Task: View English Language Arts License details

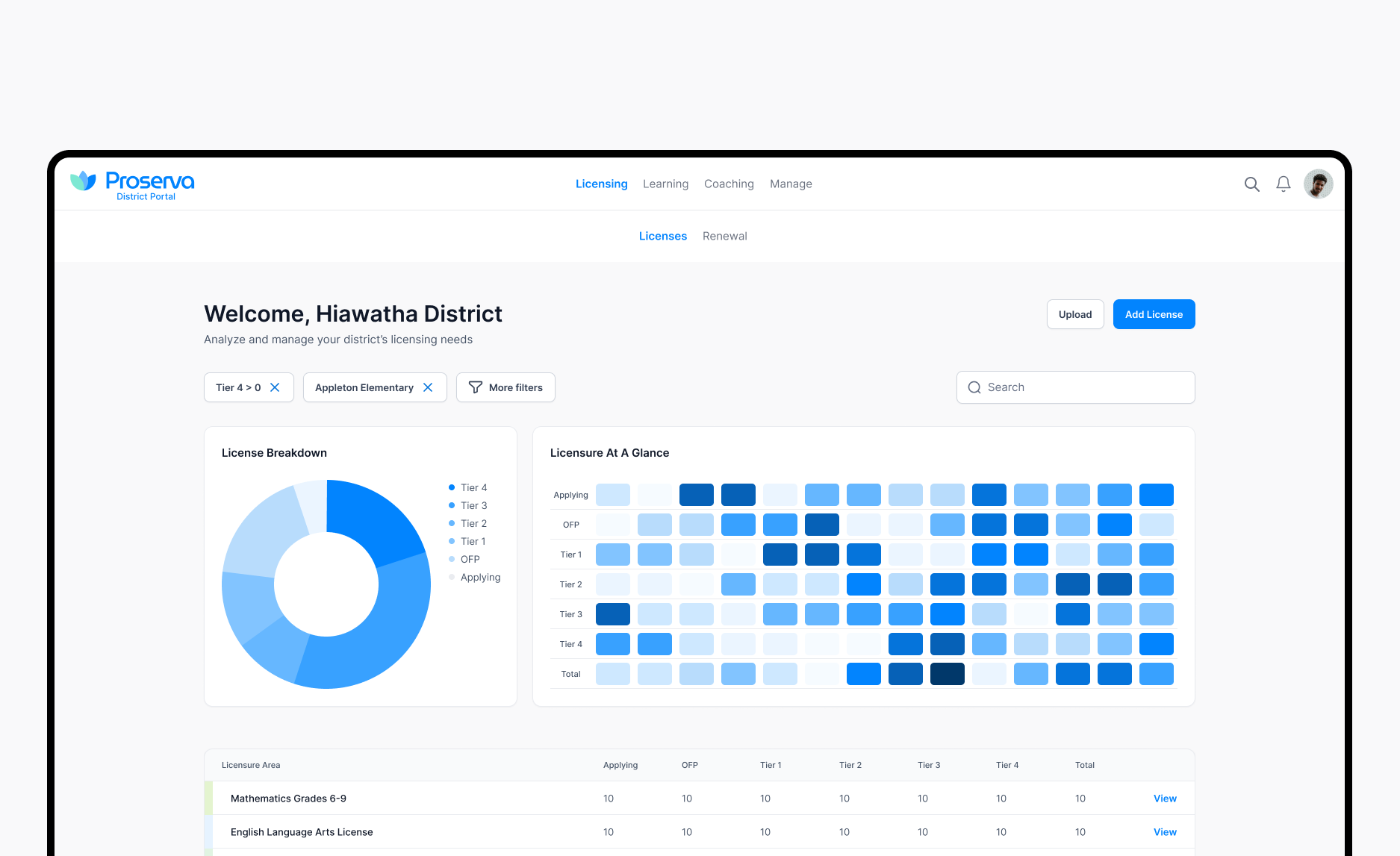Action: pyautogui.click(x=1165, y=832)
